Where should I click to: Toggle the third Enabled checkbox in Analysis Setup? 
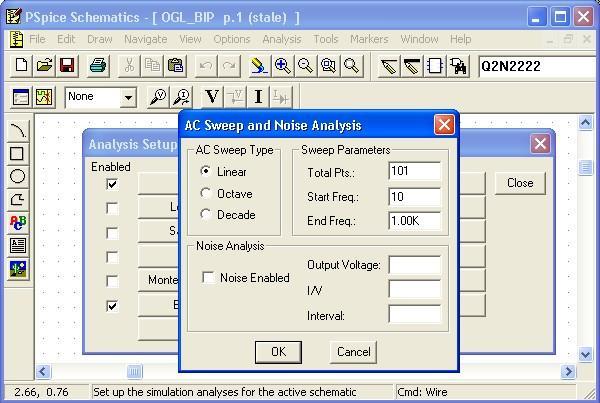coord(112,233)
